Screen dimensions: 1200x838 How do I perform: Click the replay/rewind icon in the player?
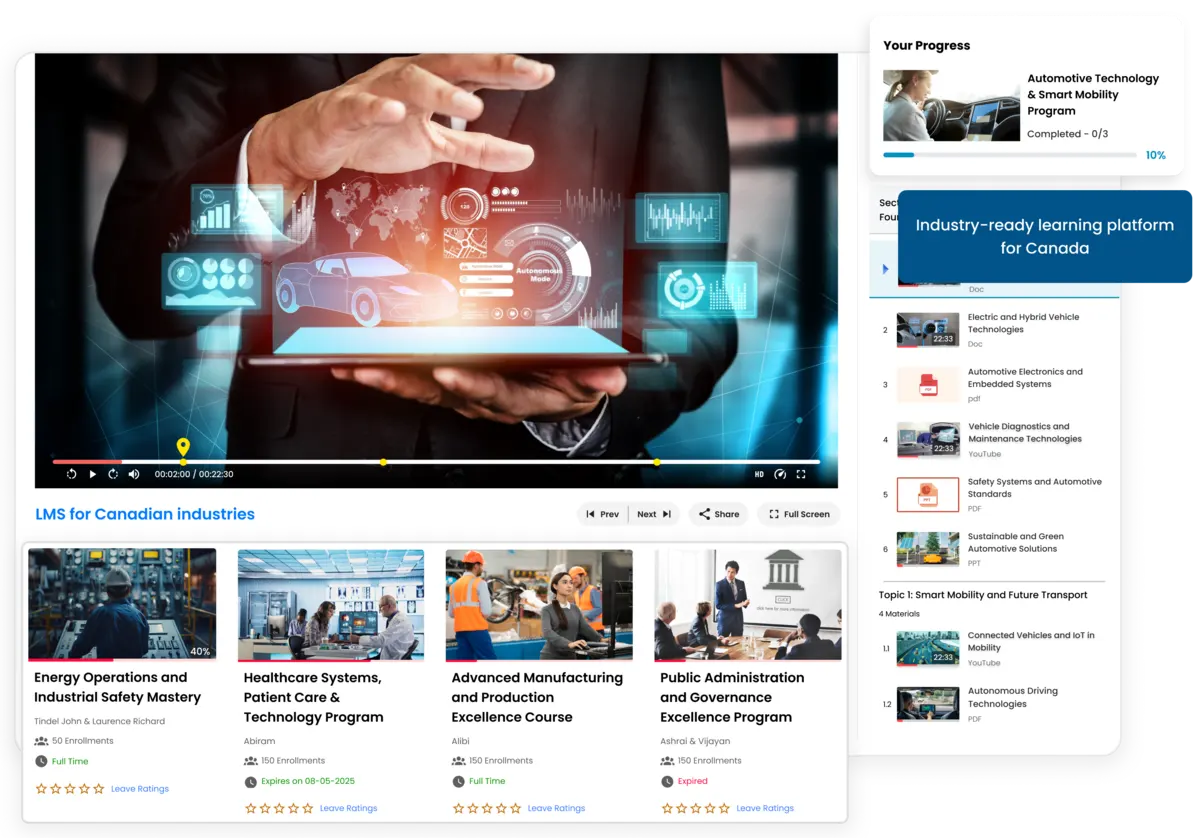pos(71,474)
